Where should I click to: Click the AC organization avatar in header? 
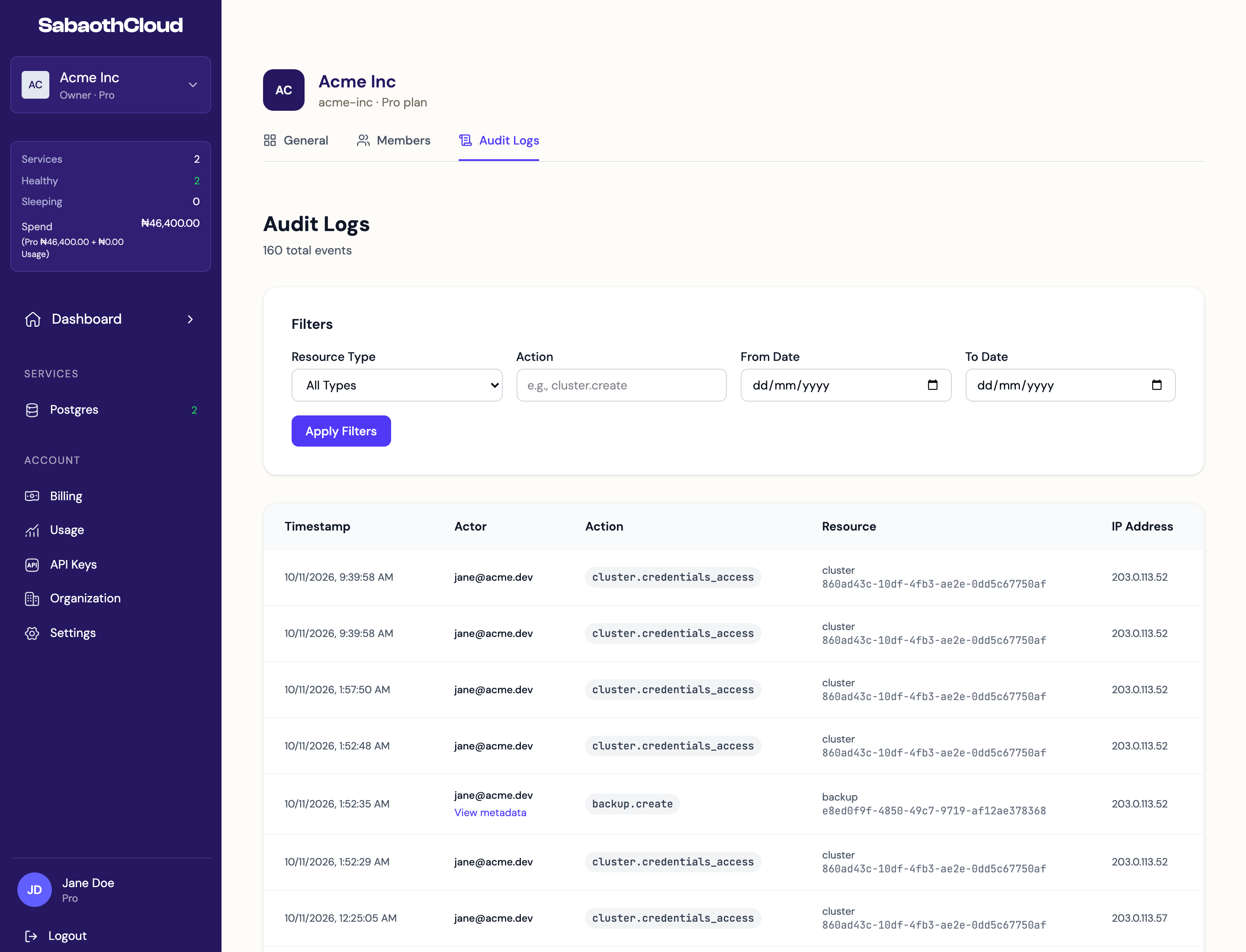284,90
